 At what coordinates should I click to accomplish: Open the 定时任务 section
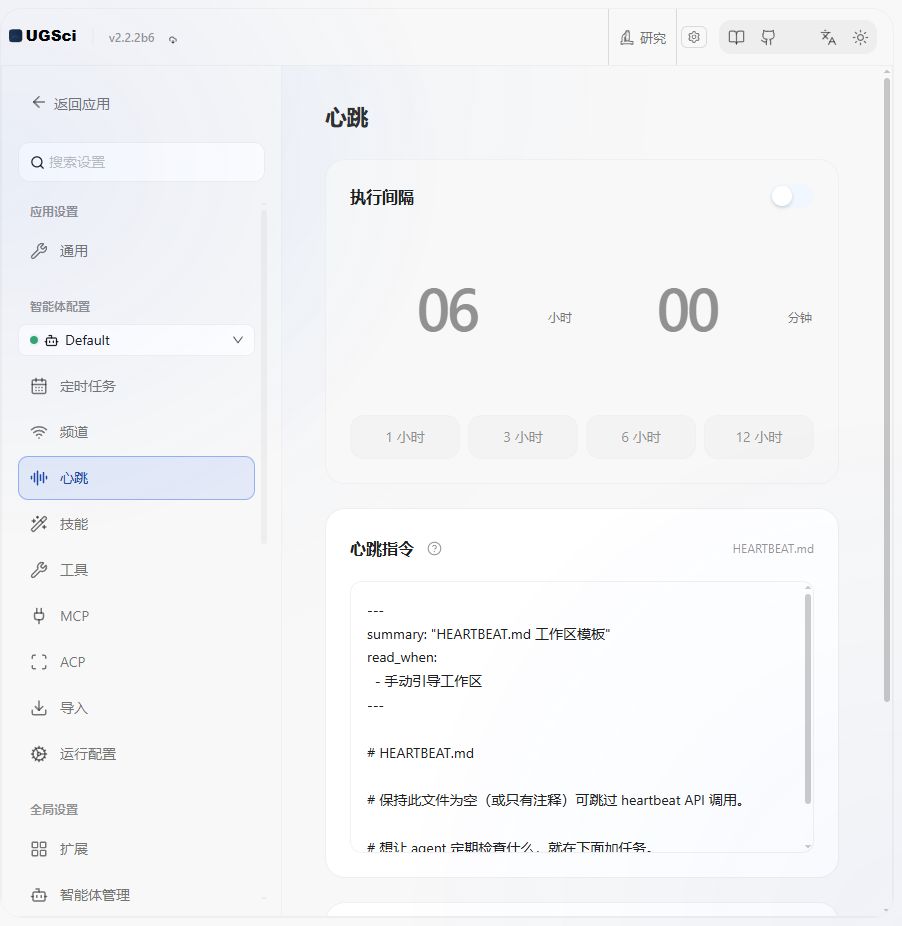(x=136, y=386)
